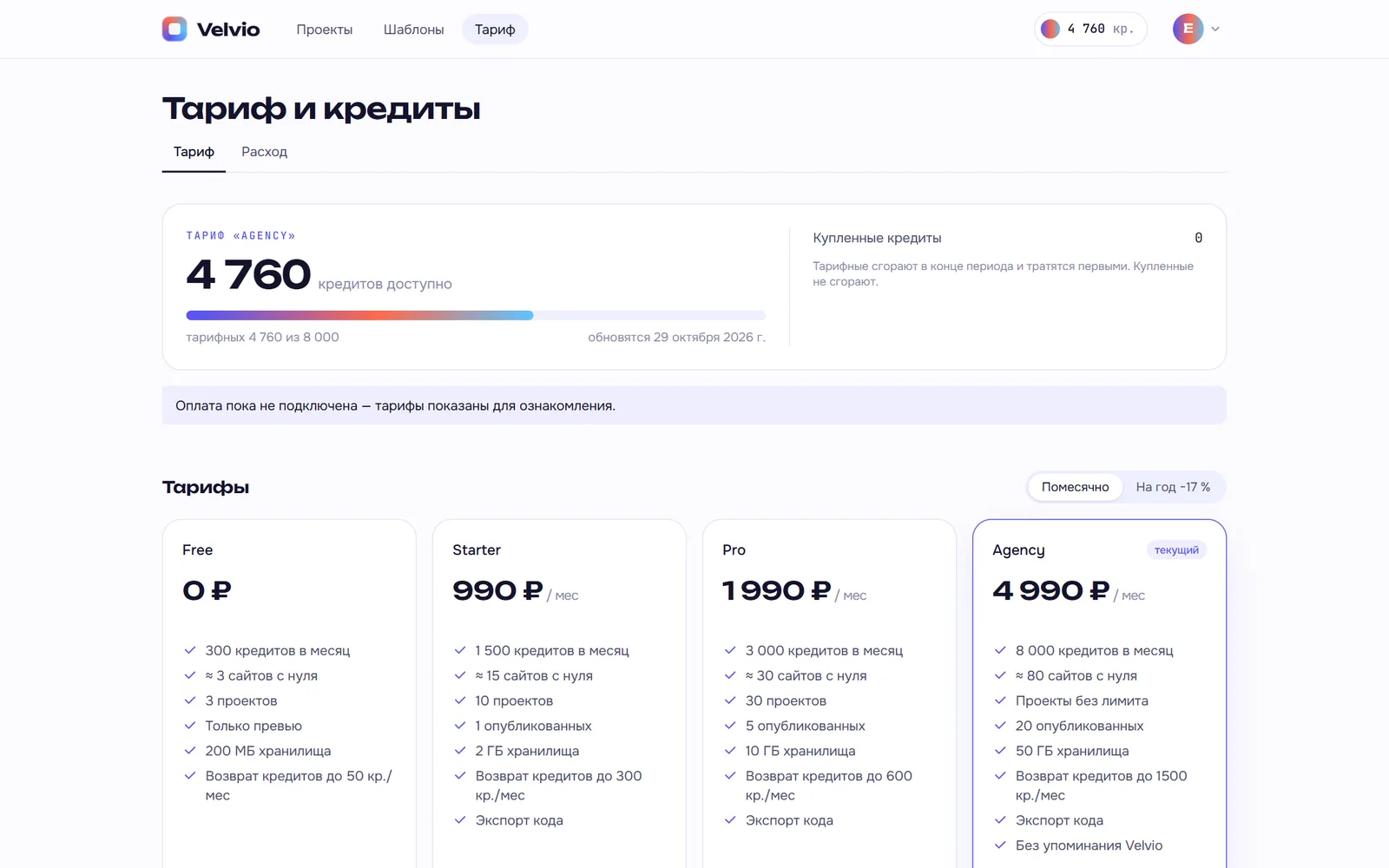Open the Проекты menu item
Image resolution: width=1389 pixels, height=868 pixels.
pos(324,30)
